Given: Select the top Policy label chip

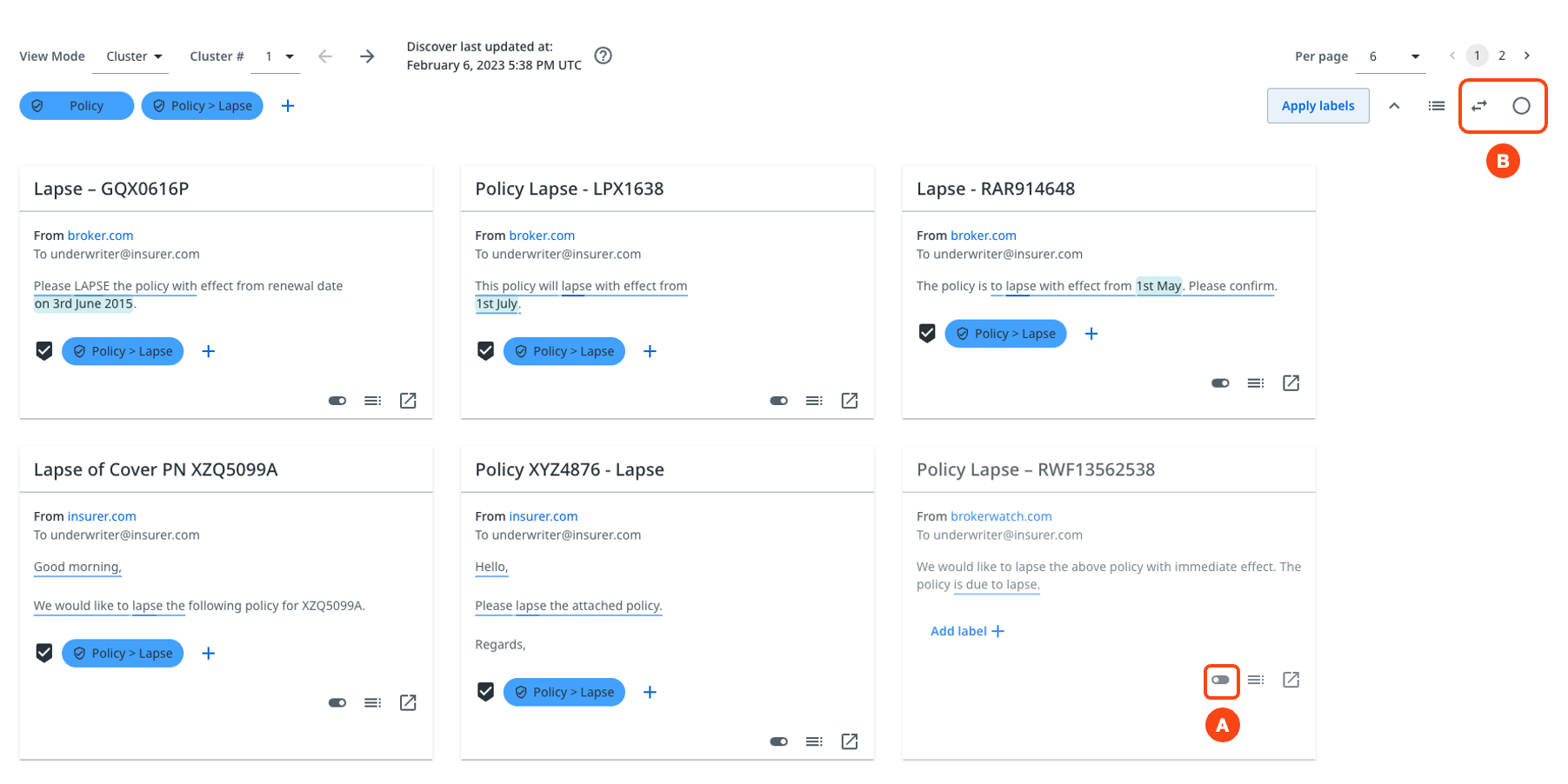Looking at the screenshot, I should coord(77,106).
